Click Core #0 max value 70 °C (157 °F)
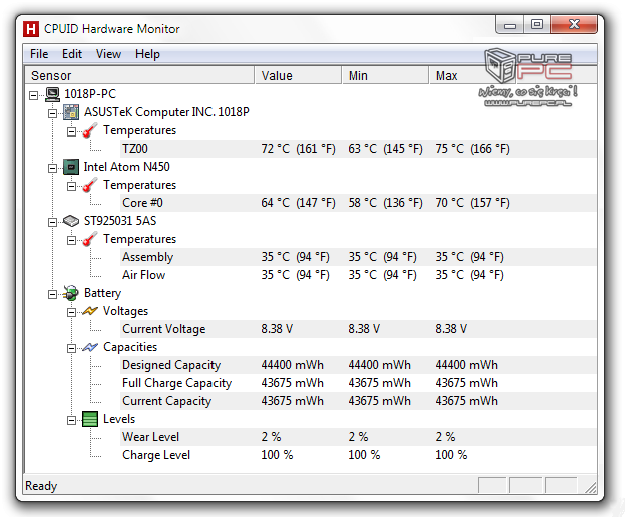The image size is (625, 517). [472, 203]
